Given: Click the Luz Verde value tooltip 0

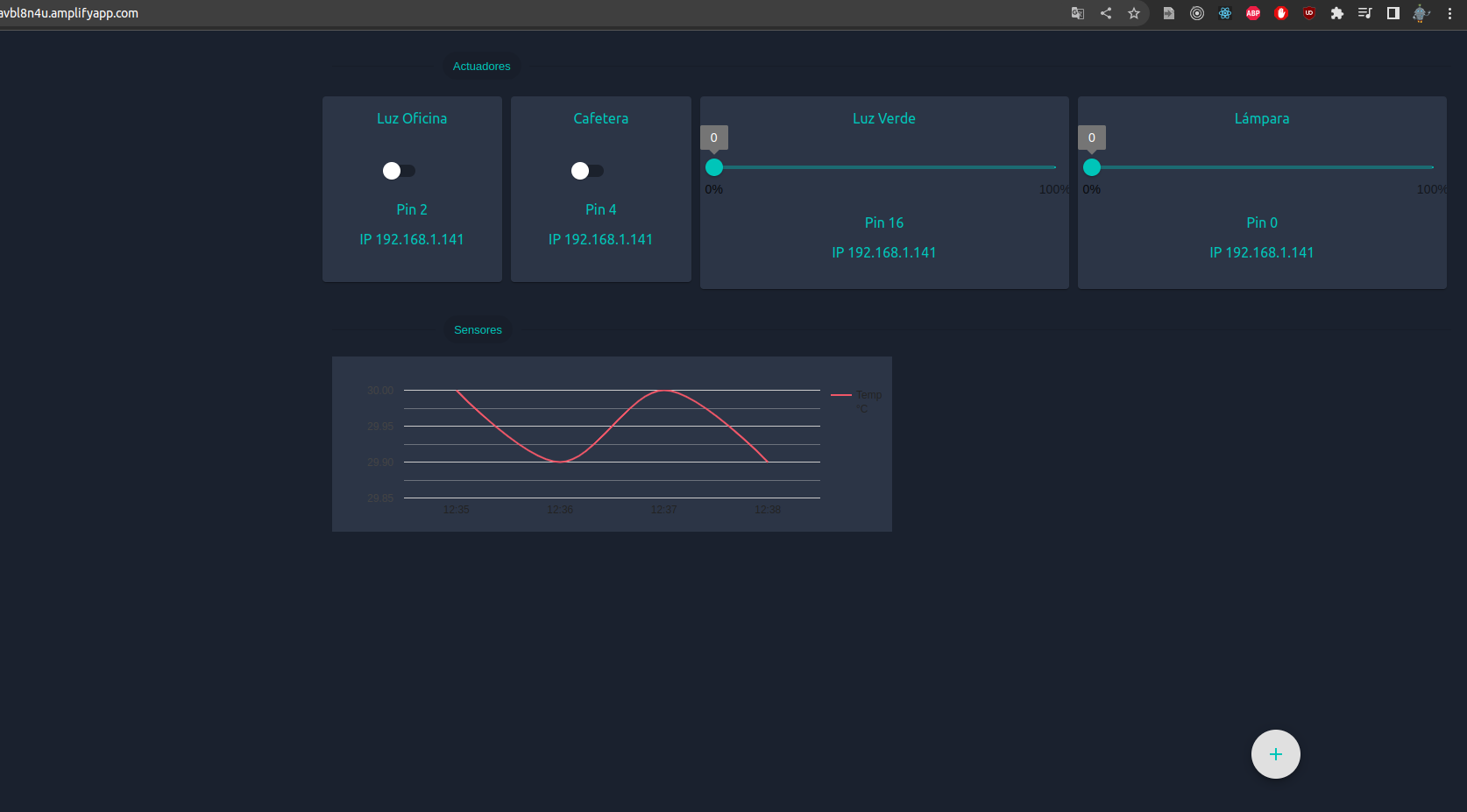Looking at the screenshot, I should pos(714,138).
